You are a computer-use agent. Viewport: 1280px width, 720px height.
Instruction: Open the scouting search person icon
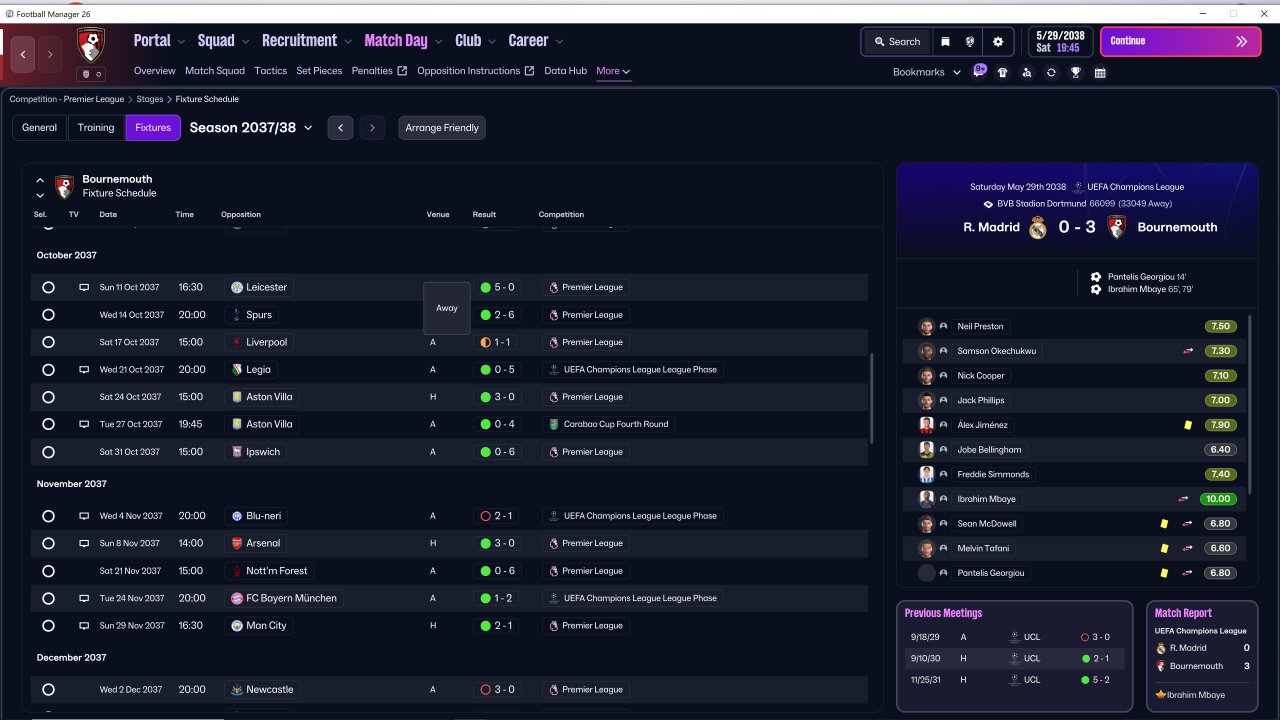pos(1027,72)
